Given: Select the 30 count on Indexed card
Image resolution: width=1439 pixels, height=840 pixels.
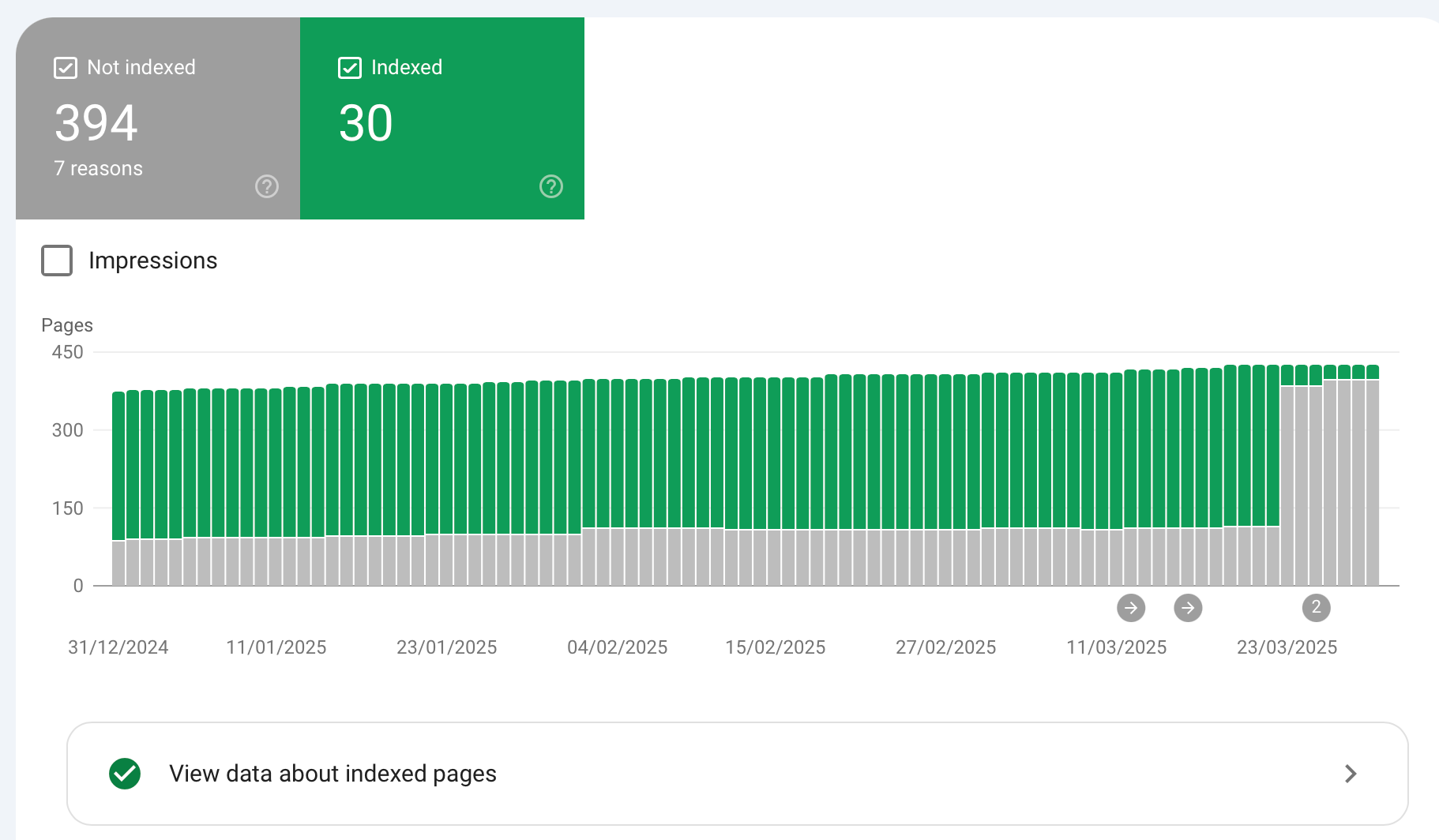Looking at the screenshot, I should 366,123.
